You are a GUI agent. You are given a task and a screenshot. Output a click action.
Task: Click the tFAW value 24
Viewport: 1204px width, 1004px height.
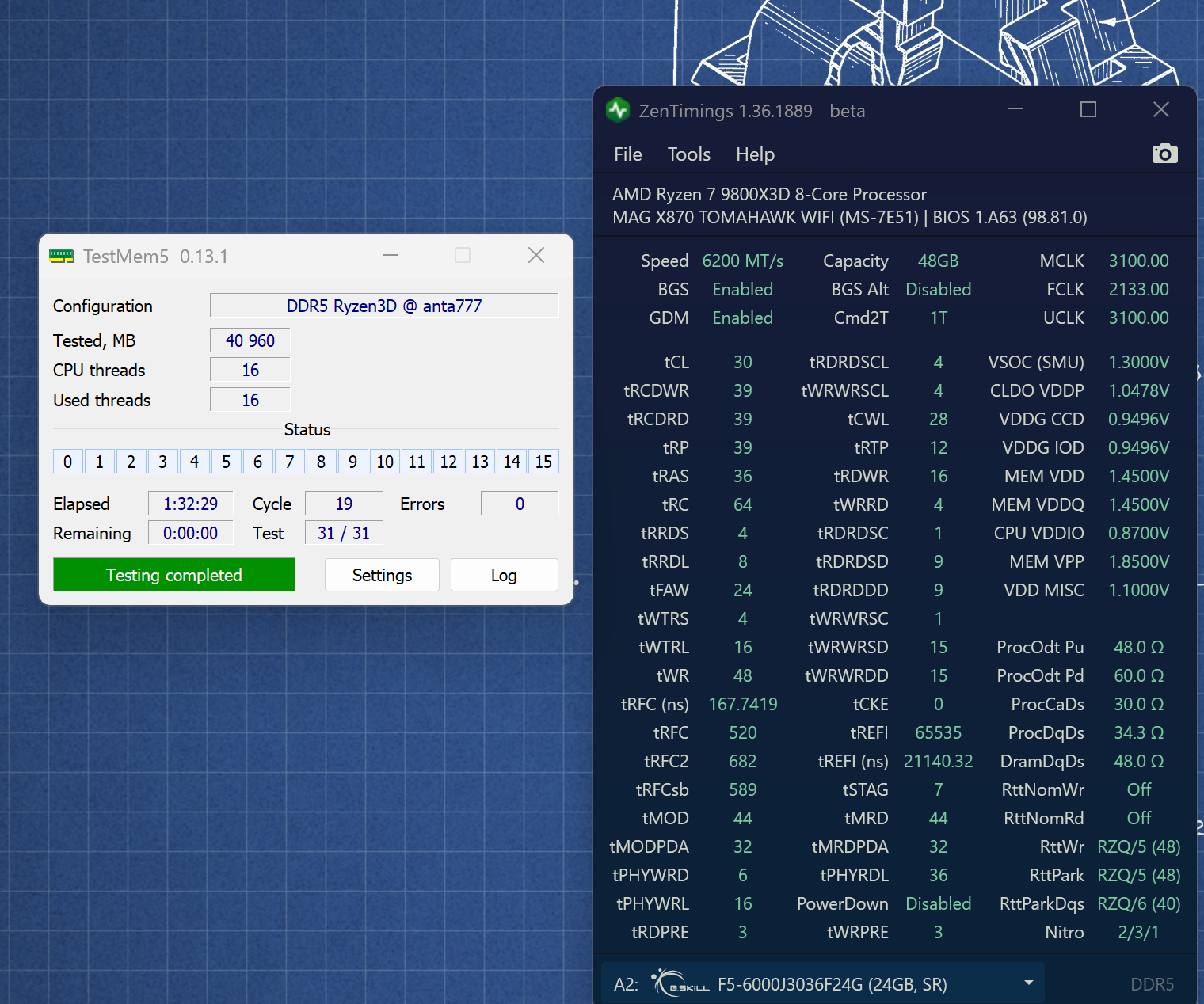[743, 590]
